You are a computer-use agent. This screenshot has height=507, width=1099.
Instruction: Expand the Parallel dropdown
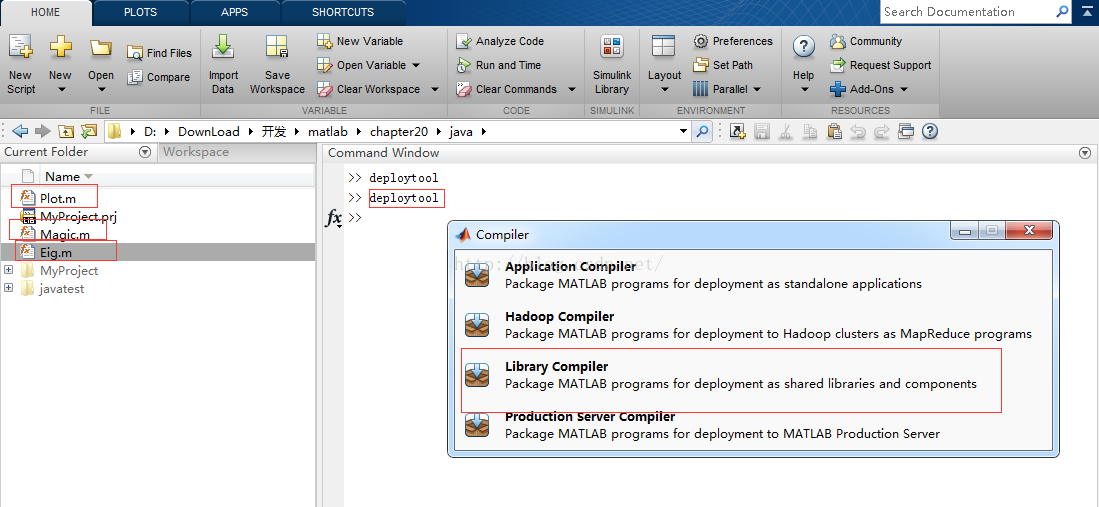[756, 89]
